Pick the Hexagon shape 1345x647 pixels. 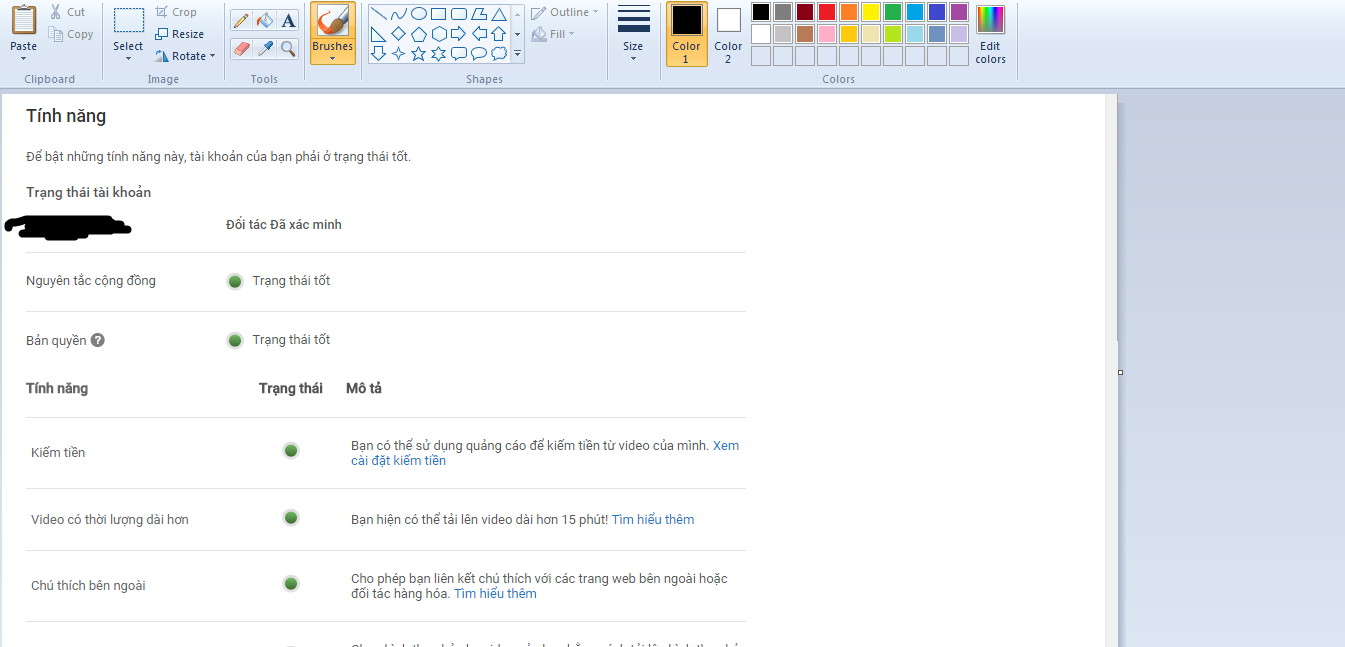pos(439,34)
